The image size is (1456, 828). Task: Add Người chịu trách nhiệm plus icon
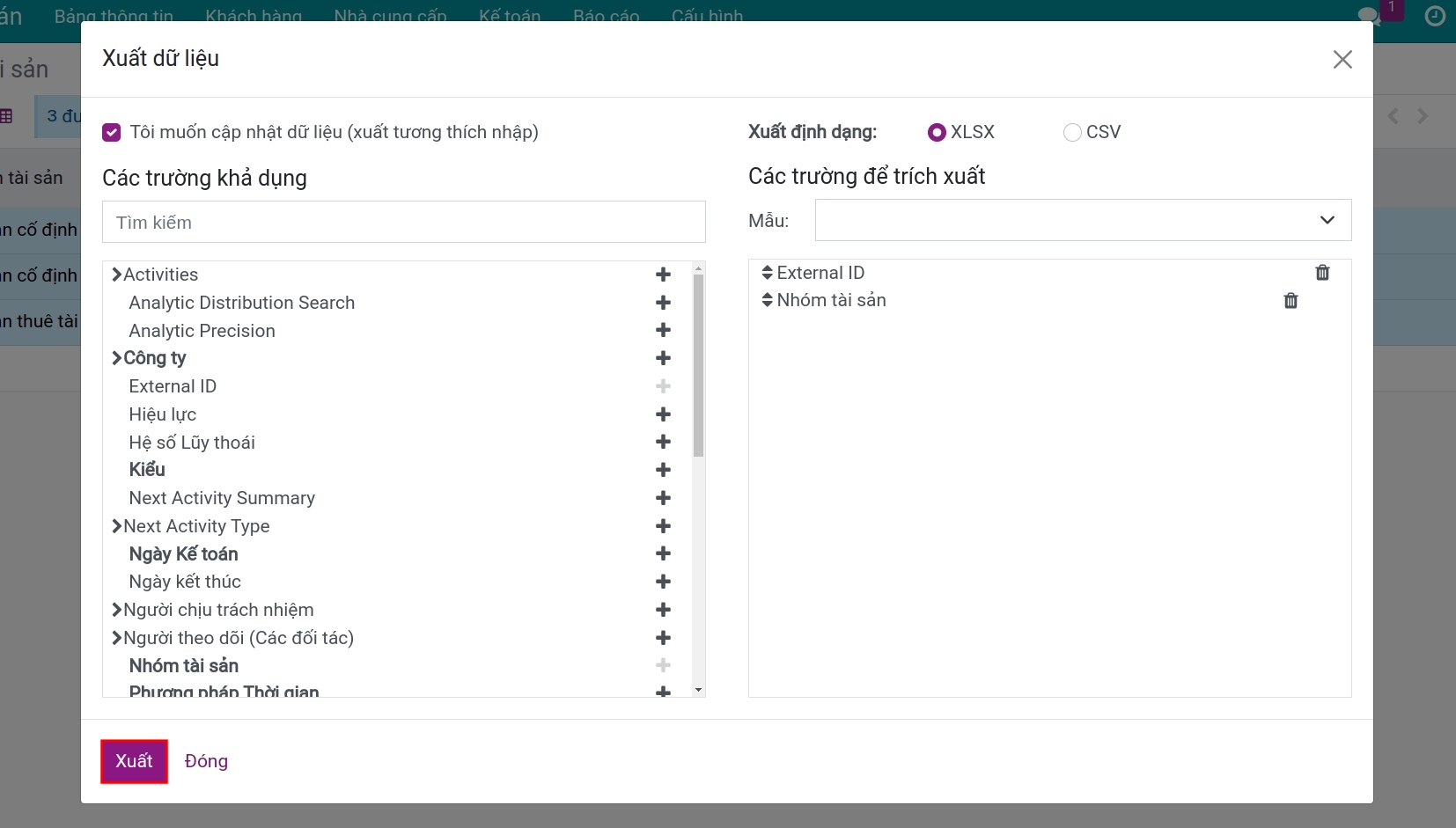664,610
